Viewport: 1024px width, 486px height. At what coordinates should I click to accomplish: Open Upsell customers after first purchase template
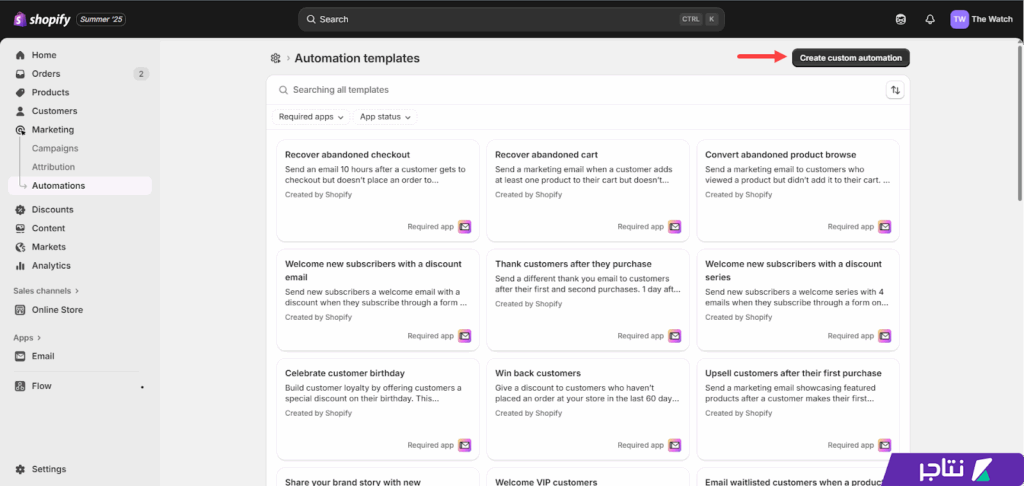[798, 409]
